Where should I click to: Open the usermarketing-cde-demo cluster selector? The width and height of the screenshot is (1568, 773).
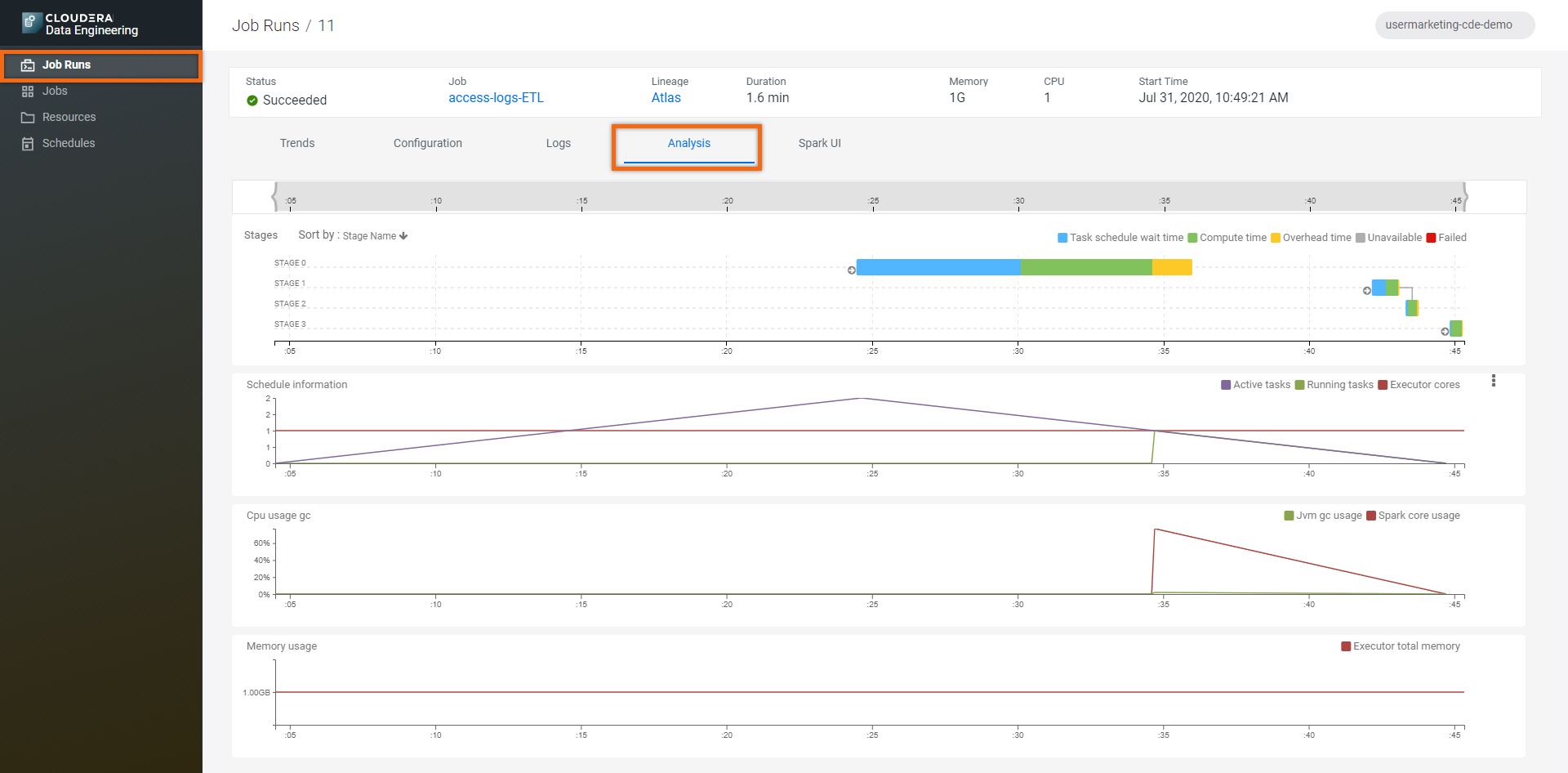pyautogui.click(x=1454, y=25)
